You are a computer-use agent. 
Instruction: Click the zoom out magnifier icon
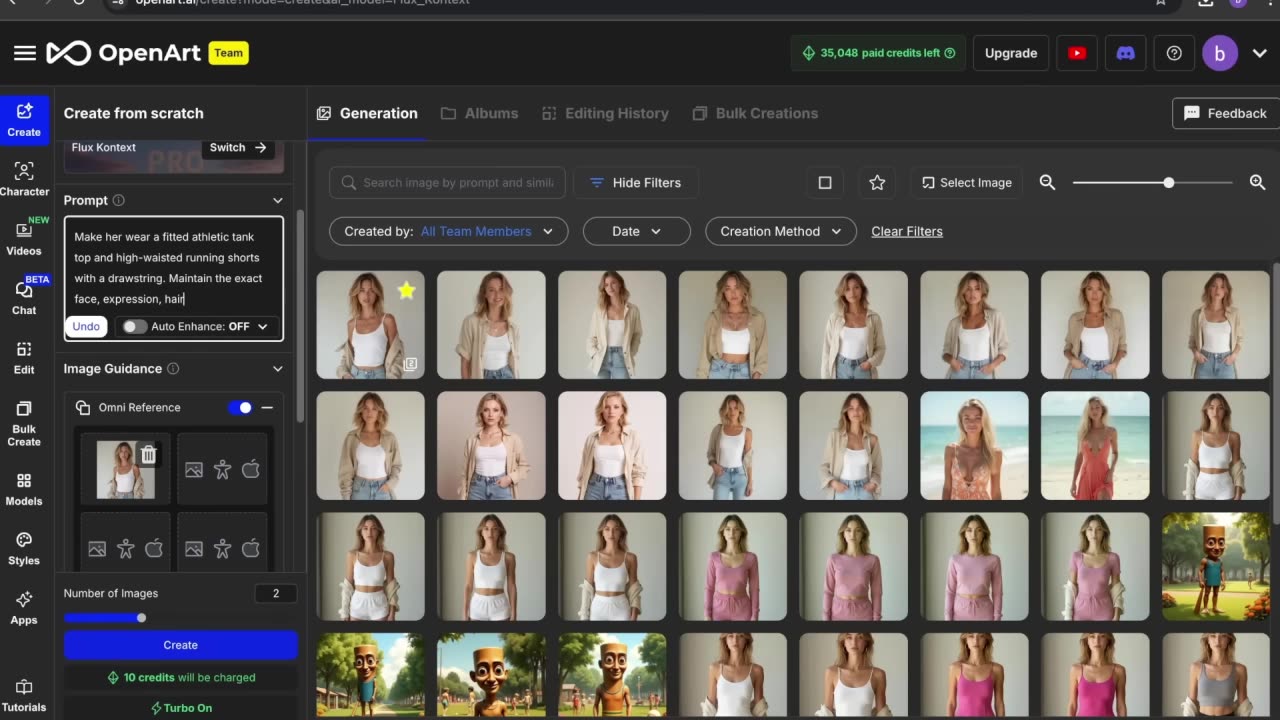coord(1047,182)
